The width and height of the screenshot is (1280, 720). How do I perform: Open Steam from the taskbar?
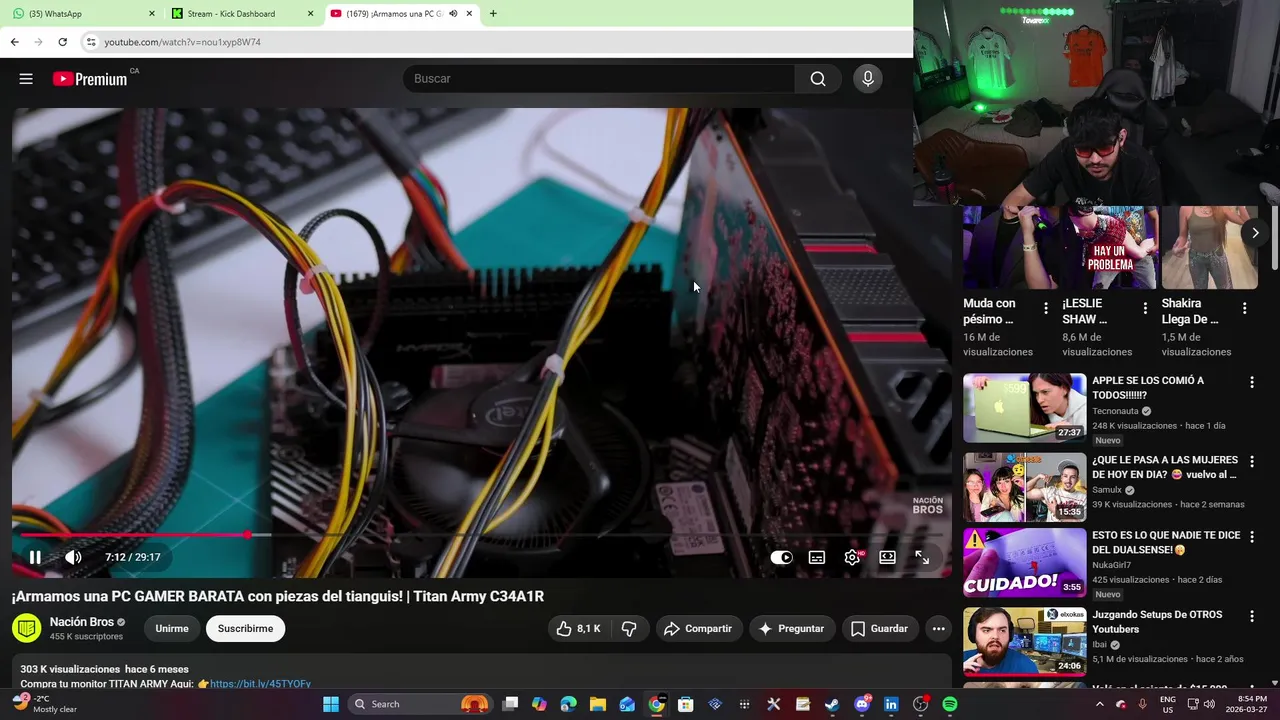pyautogui.click(x=832, y=704)
